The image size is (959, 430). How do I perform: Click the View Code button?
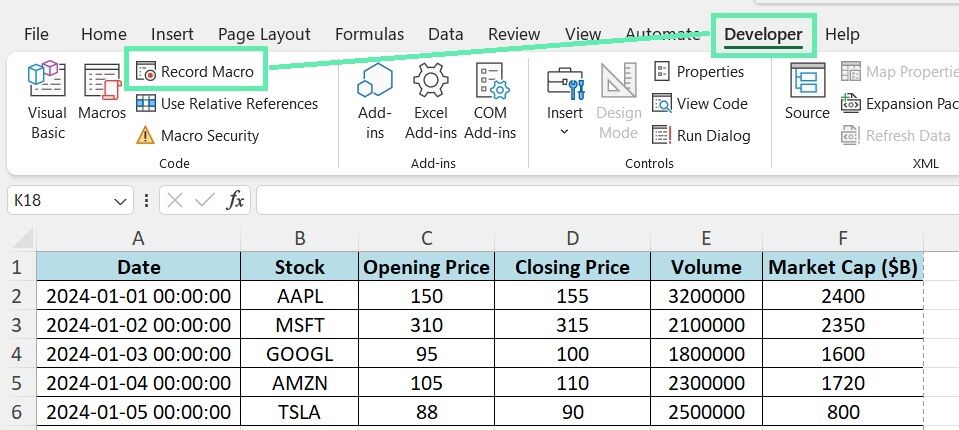(700, 104)
